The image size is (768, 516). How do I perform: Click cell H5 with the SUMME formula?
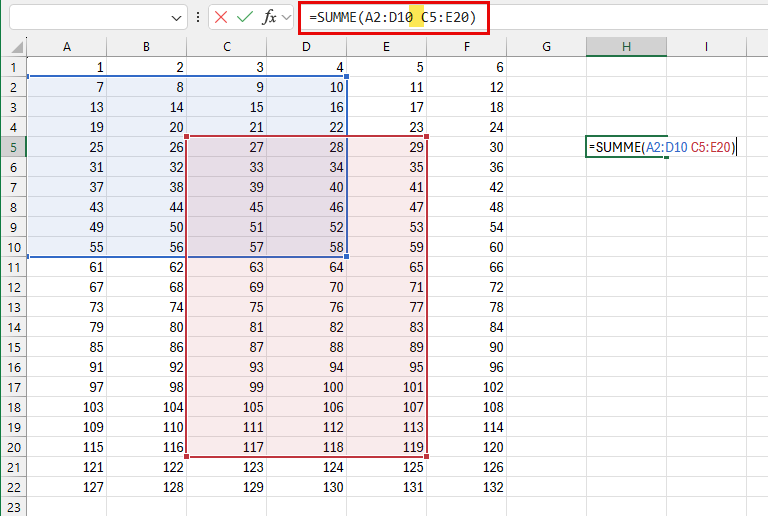click(626, 147)
